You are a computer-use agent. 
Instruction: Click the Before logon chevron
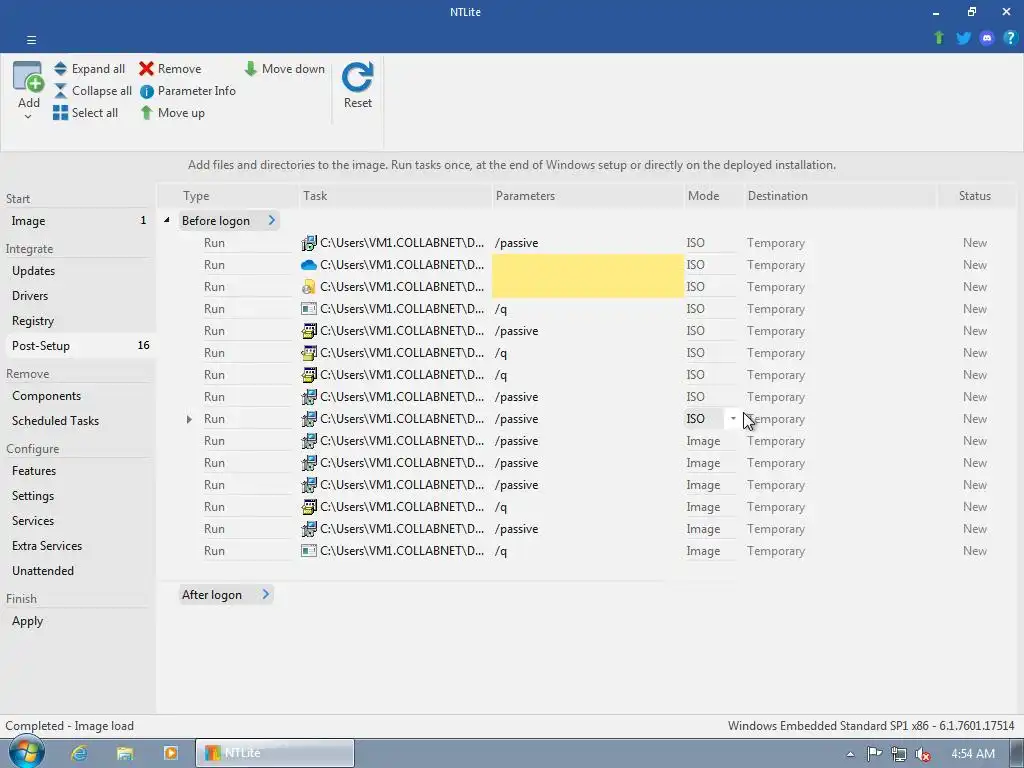click(272, 221)
